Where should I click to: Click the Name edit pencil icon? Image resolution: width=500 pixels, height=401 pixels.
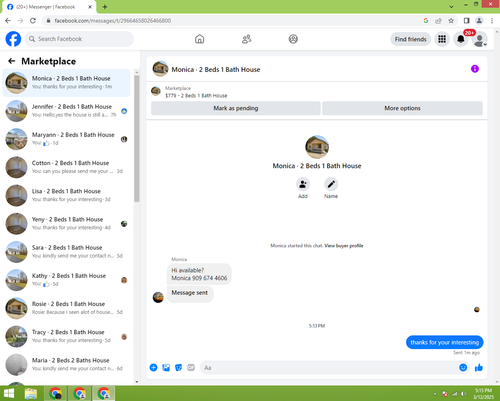pyautogui.click(x=331, y=184)
